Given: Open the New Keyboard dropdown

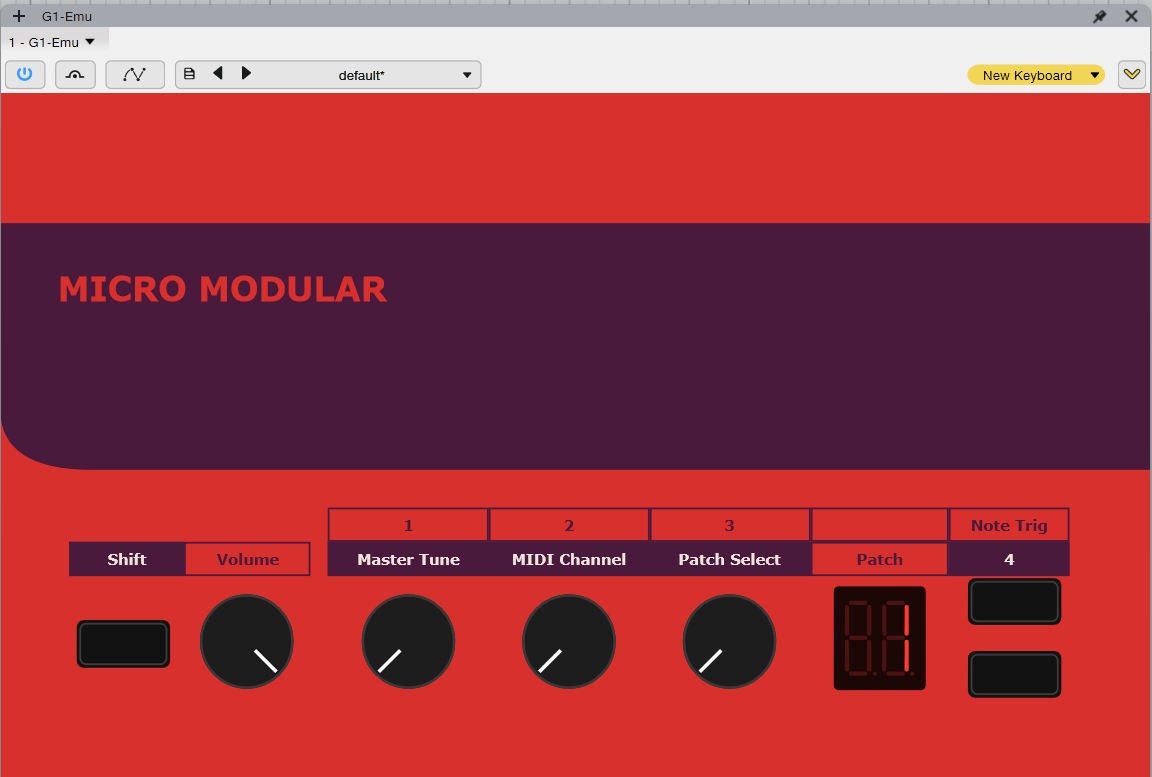Looking at the screenshot, I should point(1035,75).
